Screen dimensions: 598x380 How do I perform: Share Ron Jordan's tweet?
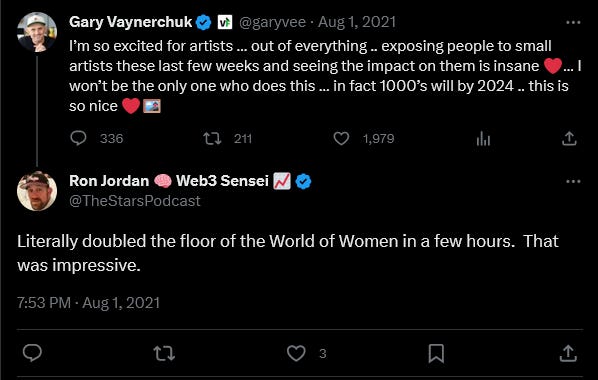[568, 353]
